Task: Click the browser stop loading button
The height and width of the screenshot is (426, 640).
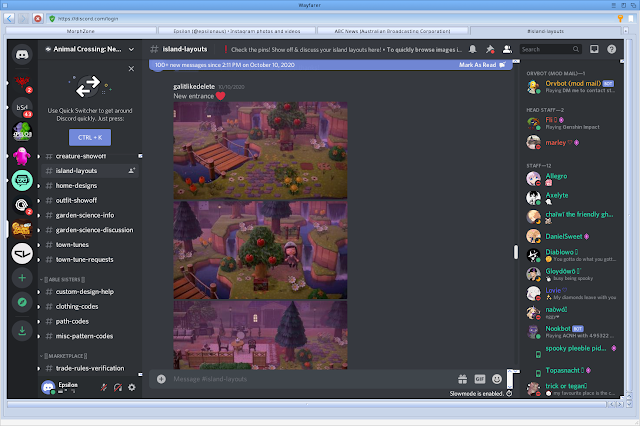Action: click(38, 18)
